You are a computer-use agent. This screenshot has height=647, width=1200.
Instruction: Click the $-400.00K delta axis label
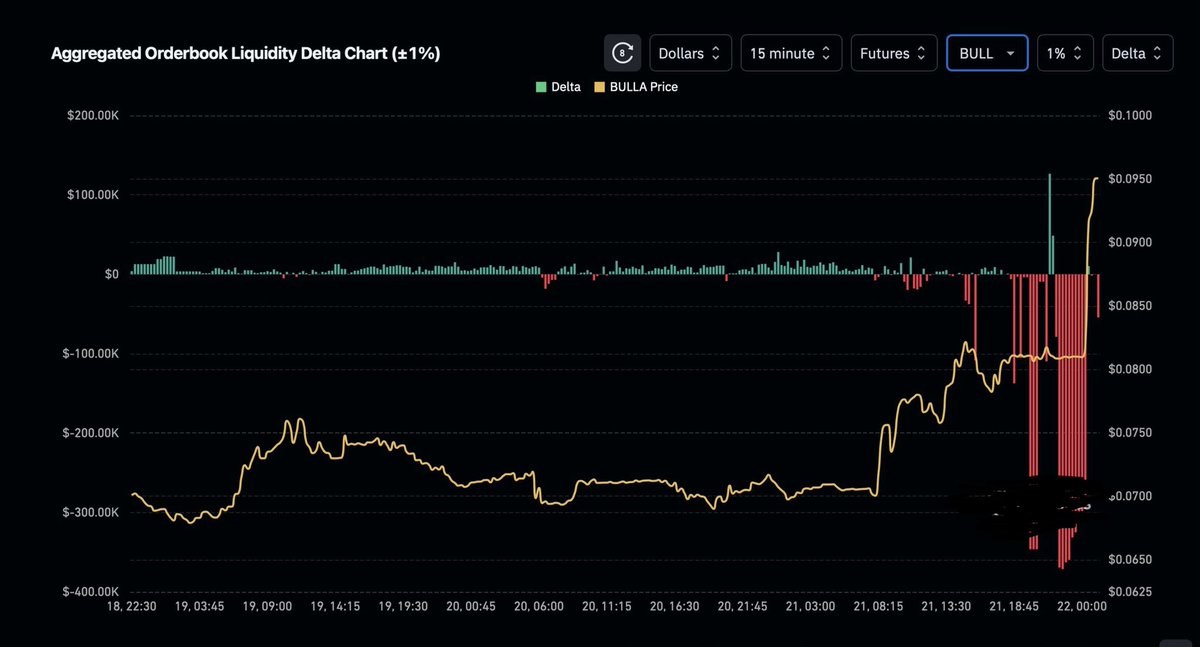tap(91, 592)
